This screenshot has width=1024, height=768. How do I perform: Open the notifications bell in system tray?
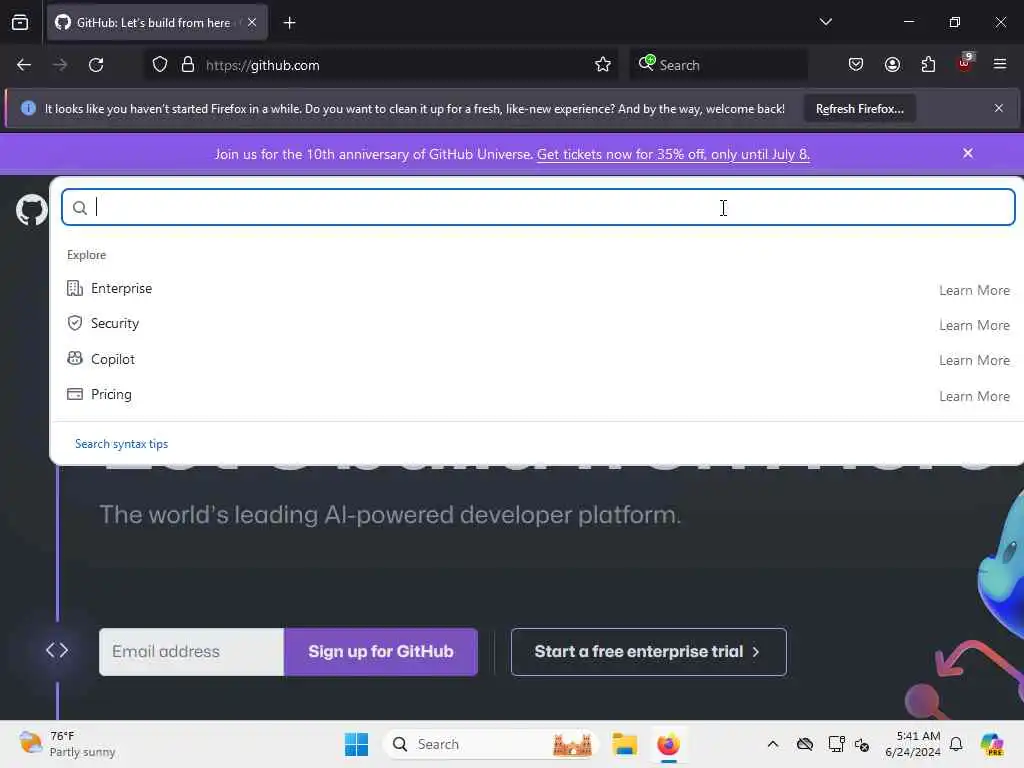click(x=956, y=744)
